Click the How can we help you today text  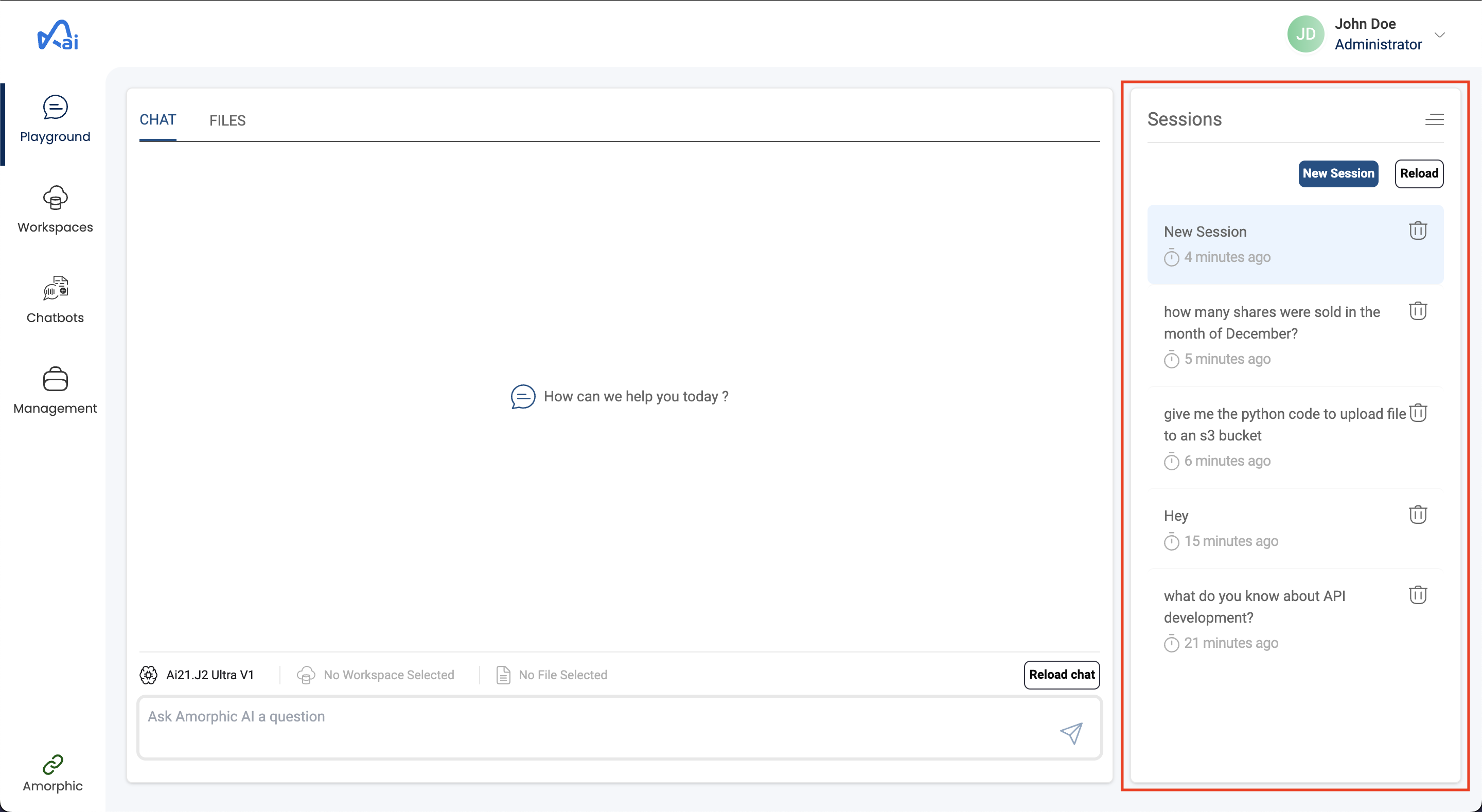tap(636, 396)
